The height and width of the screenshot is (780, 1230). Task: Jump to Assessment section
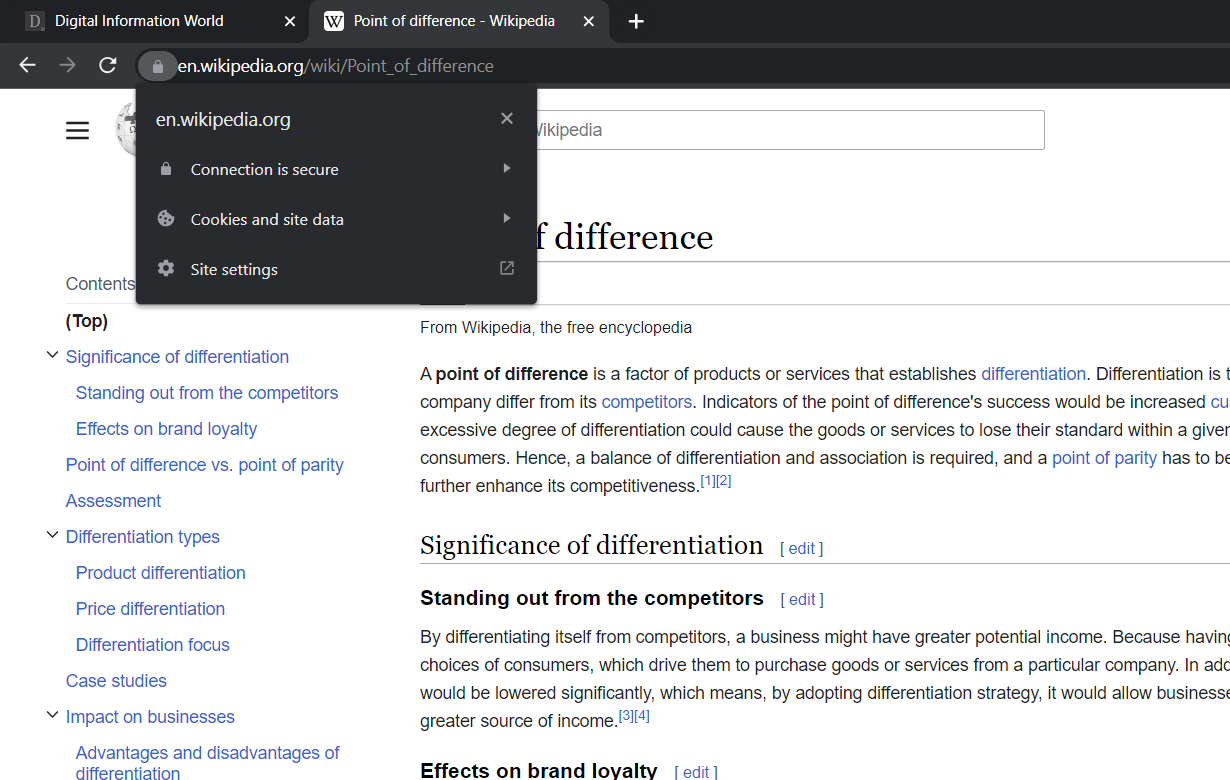[113, 501]
